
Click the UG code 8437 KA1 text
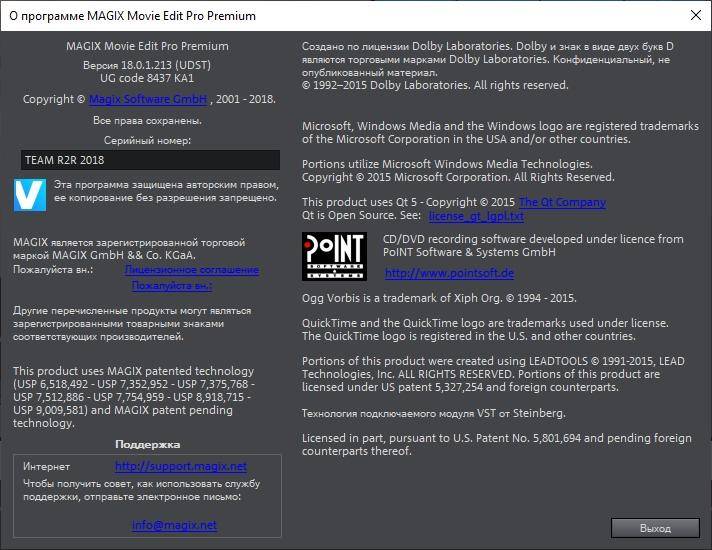coord(147,78)
